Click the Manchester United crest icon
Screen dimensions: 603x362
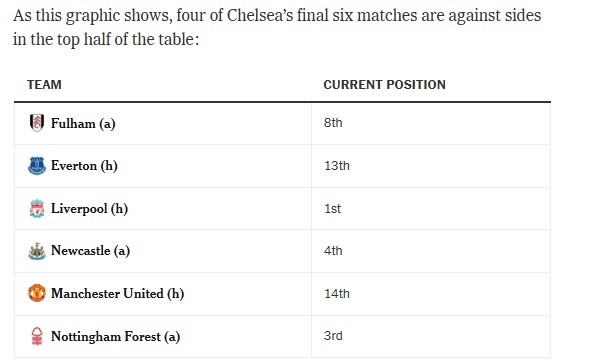point(37,293)
